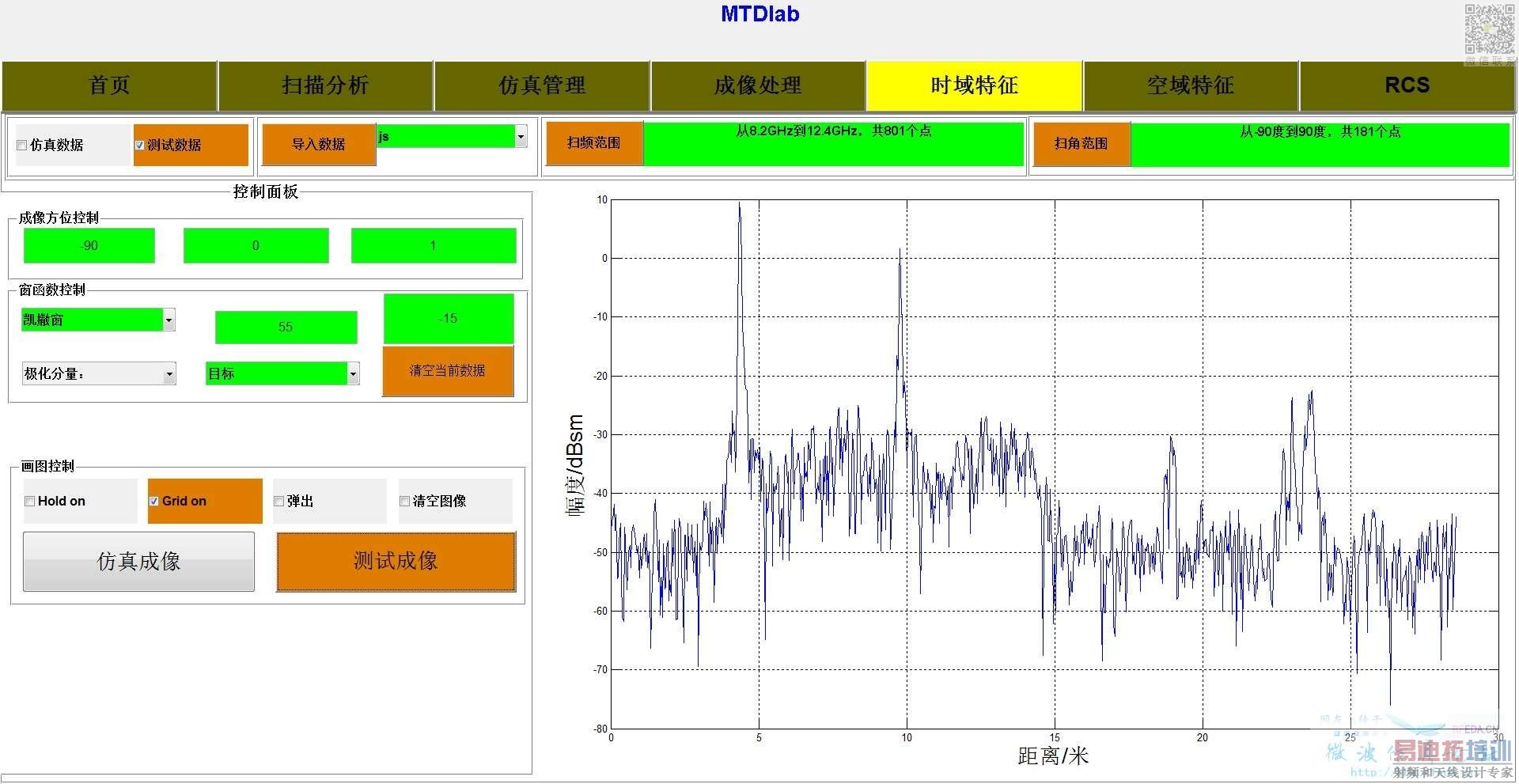Click the 窗函数控制 group label
1519x784 pixels.
(x=52, y=290)
